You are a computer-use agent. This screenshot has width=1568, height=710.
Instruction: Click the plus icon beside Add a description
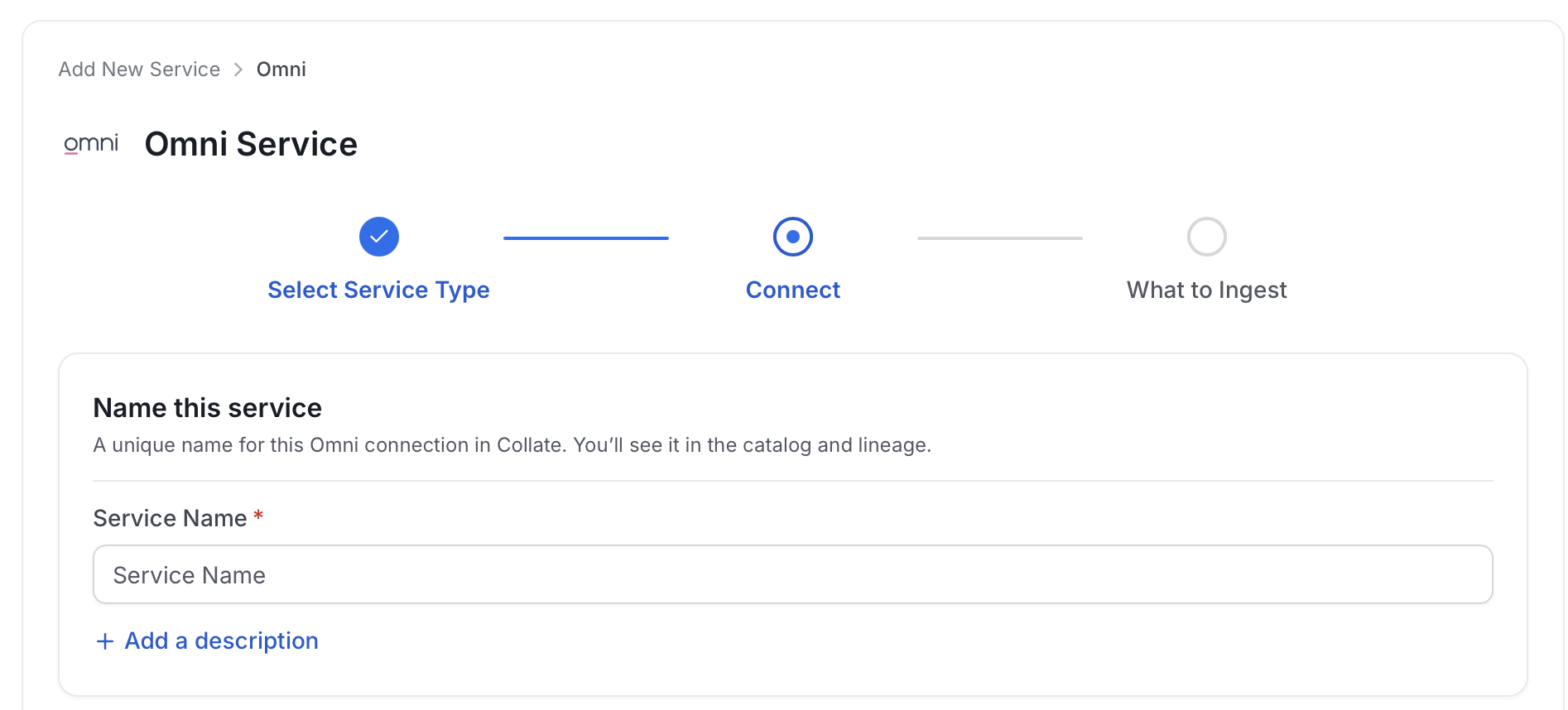105,641
